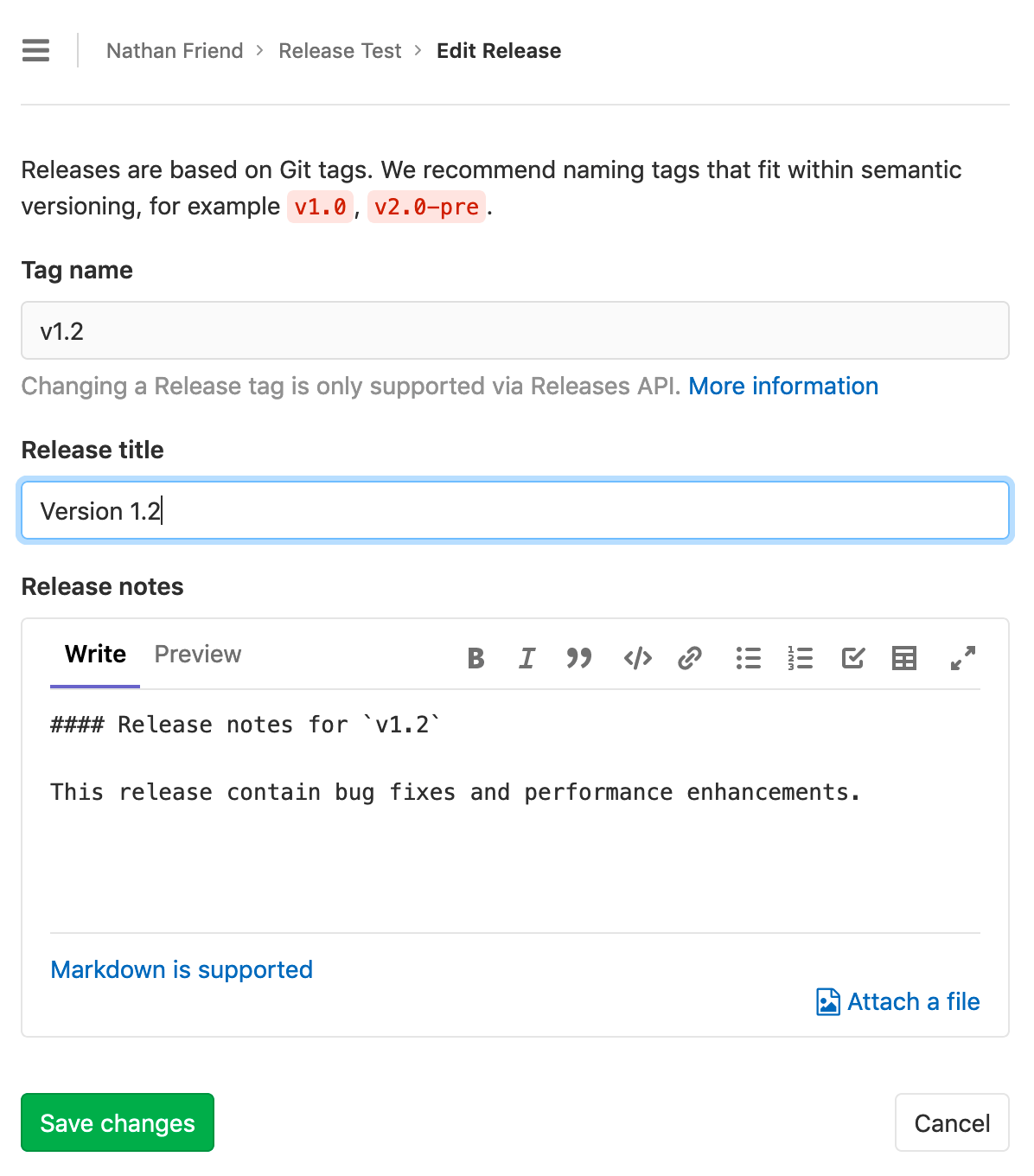The width and height of the screenshot is (1034, 1176).
Task: Insert a table via the table icon
Action: click(903, 658)
